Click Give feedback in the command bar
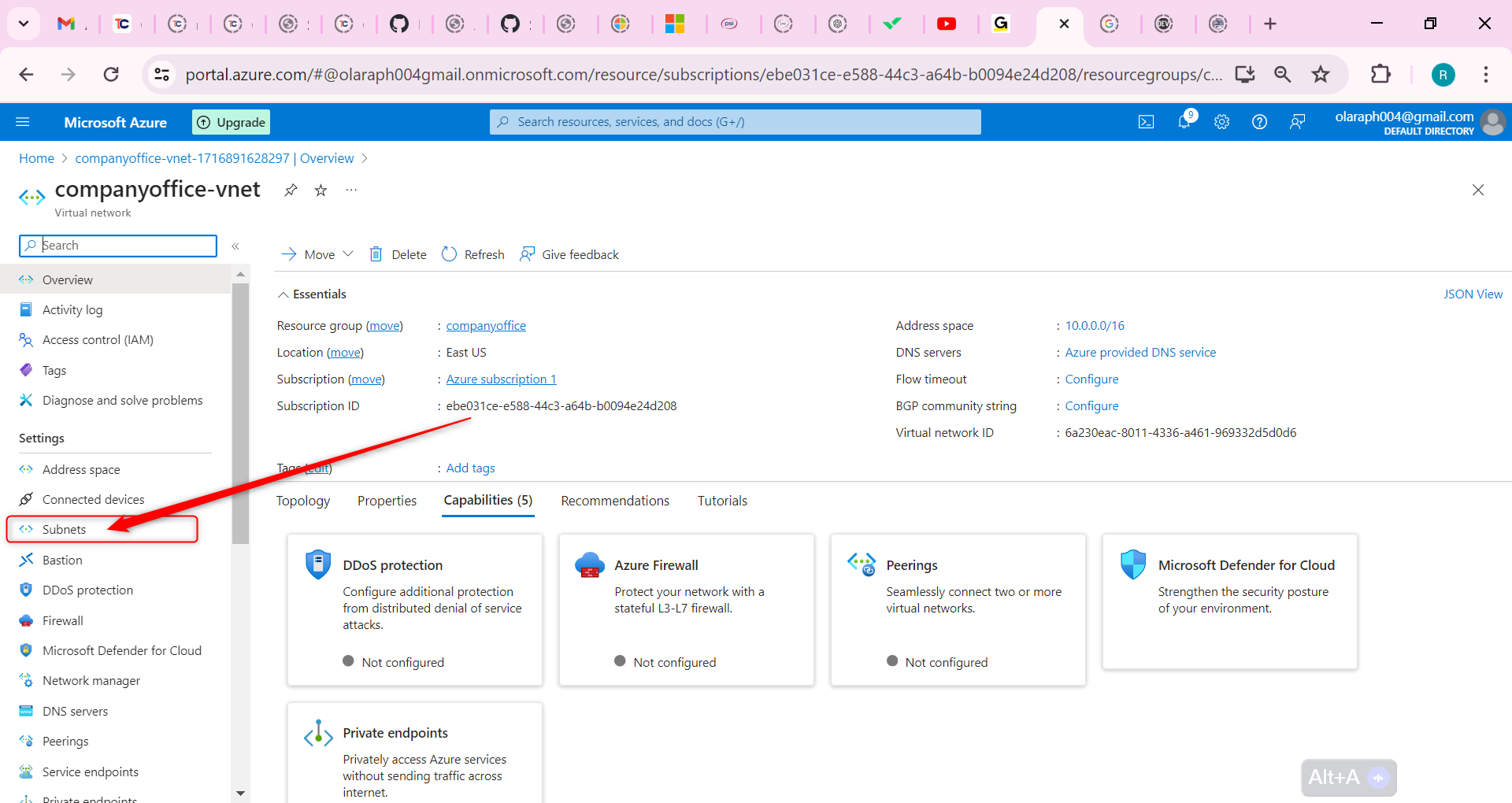The width and height of the screenshot is (1512, 803). (569, 254)
